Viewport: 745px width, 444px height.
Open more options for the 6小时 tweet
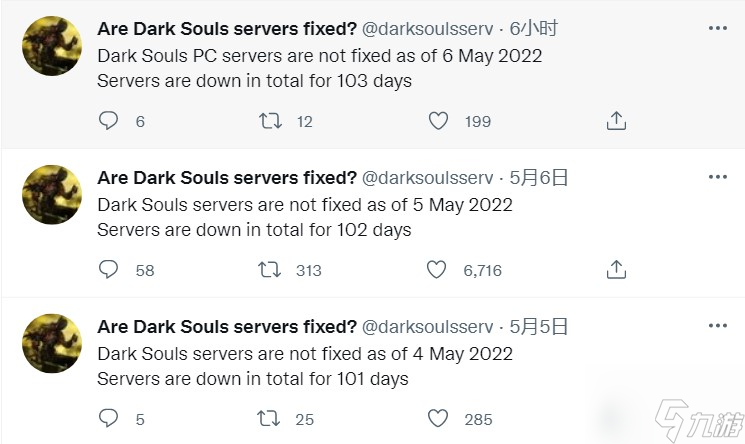pos(717,28)
